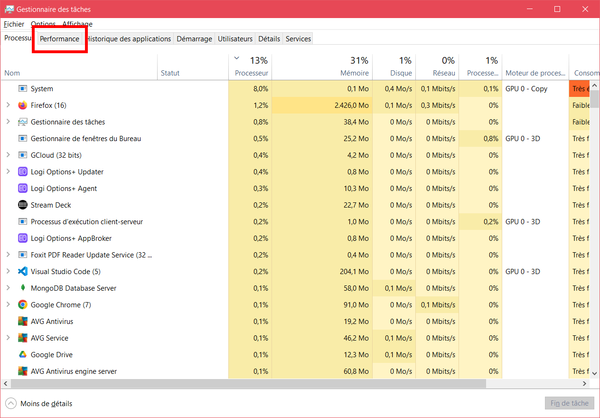Click the GCloud (32 bits) icon
Viewport: 600px width, 418px height.
(x=23, y=155)
